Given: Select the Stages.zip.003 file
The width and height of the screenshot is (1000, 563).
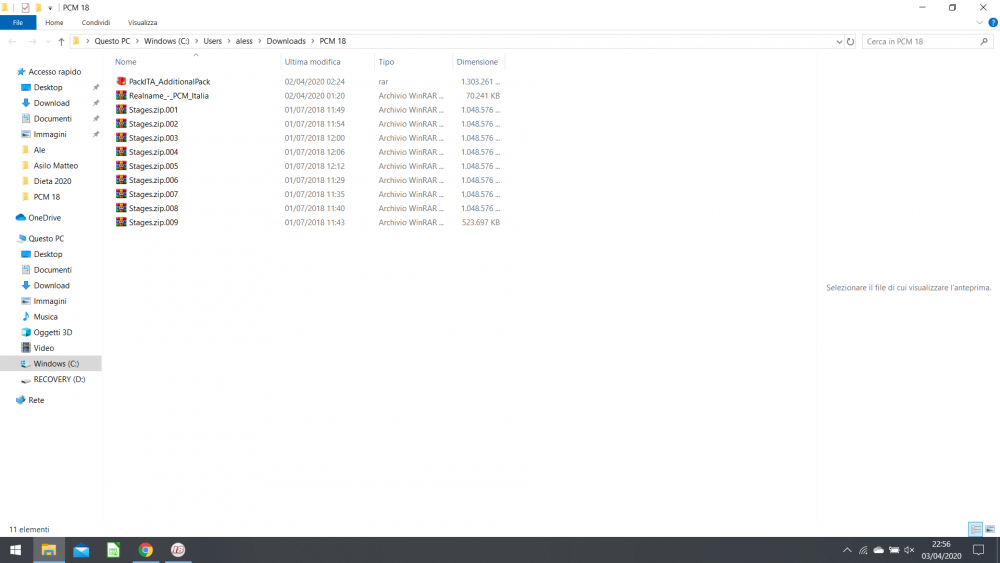Looking at the screenshot, I should click(x=153, y=138).
